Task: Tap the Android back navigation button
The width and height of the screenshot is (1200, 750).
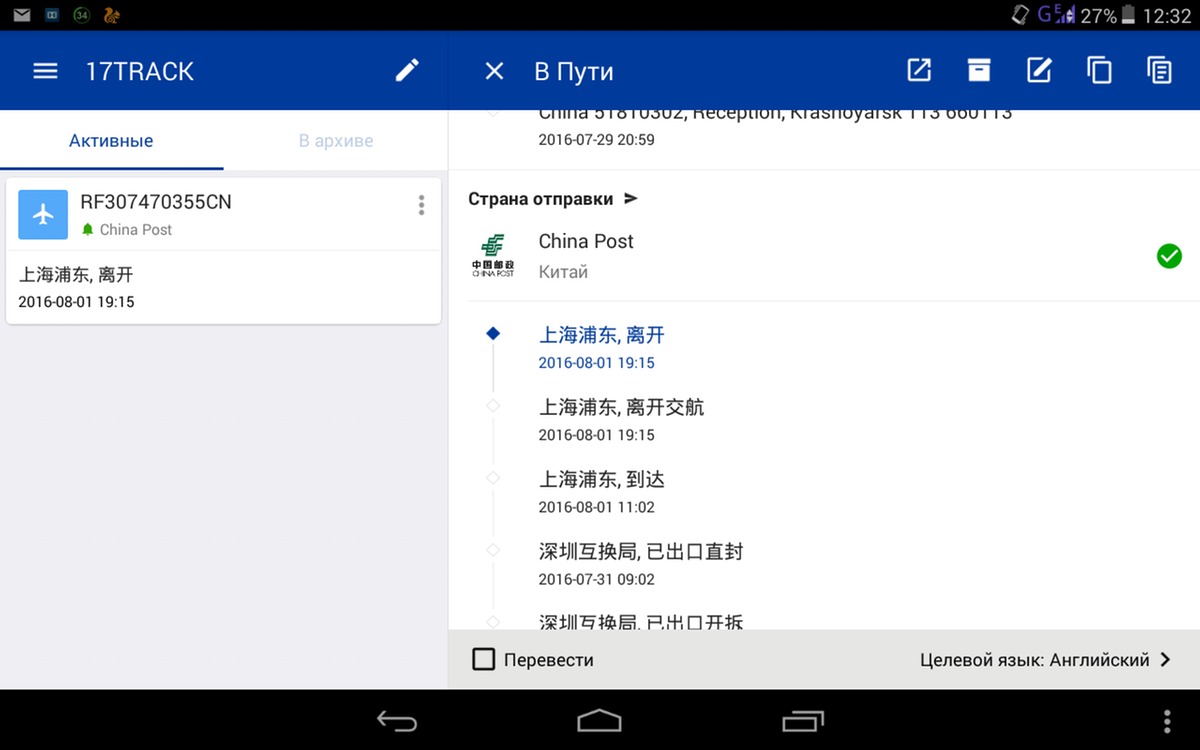Action: pyautogui.click(x=397, y=721)
